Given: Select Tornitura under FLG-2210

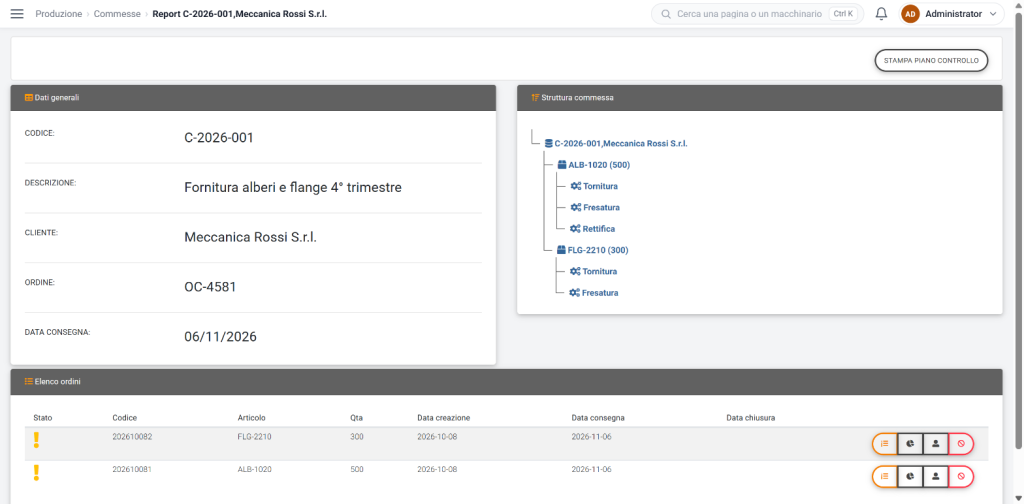Looking at the screenshot, I should coord(593,271).
